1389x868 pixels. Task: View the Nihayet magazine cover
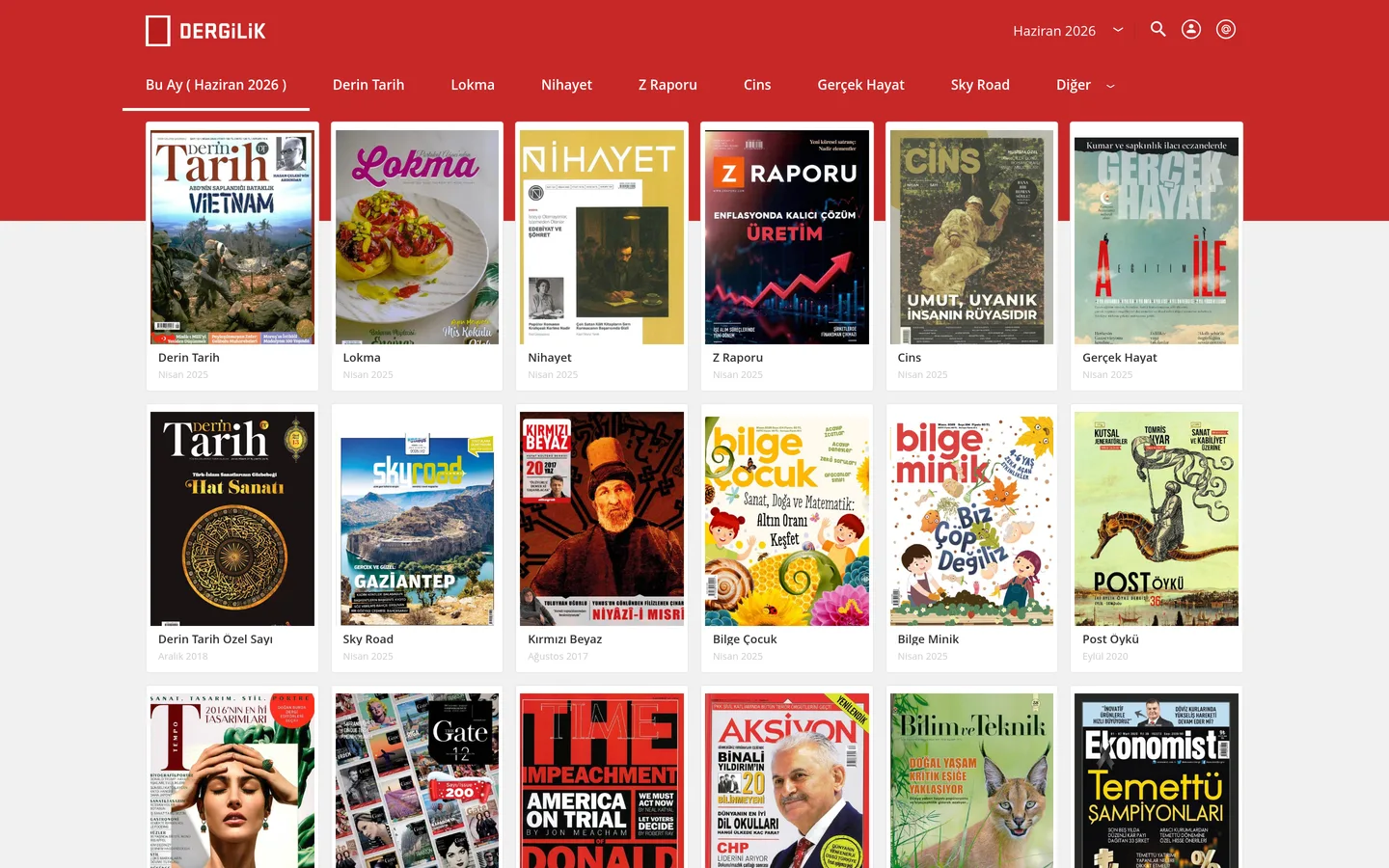coord(602,237)
